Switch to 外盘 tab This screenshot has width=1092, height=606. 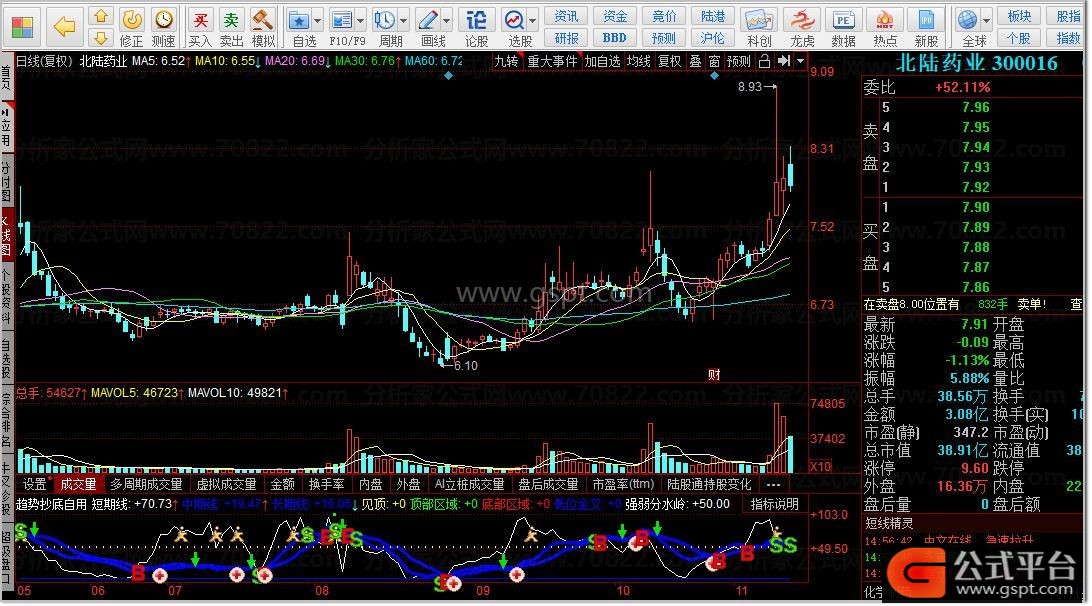408,484
